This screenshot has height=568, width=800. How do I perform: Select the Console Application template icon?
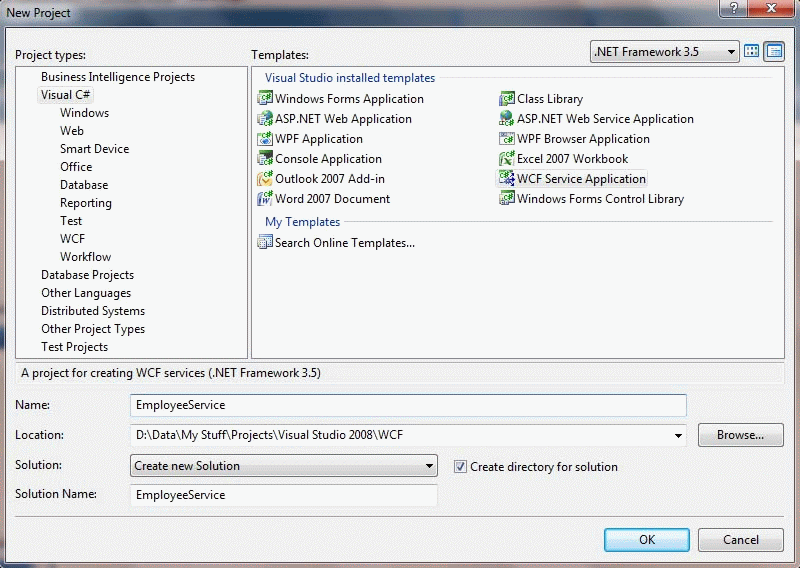265,158
